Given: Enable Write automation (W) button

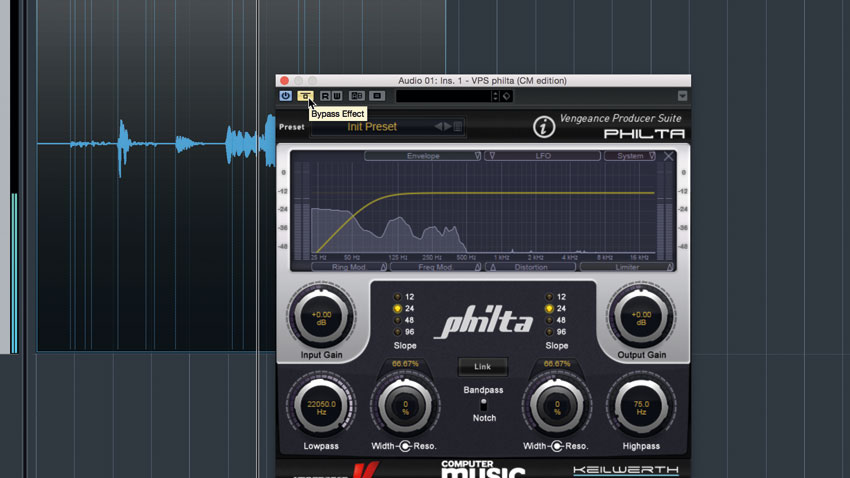Looking at the screenshot, I should [x=337, y=96].
